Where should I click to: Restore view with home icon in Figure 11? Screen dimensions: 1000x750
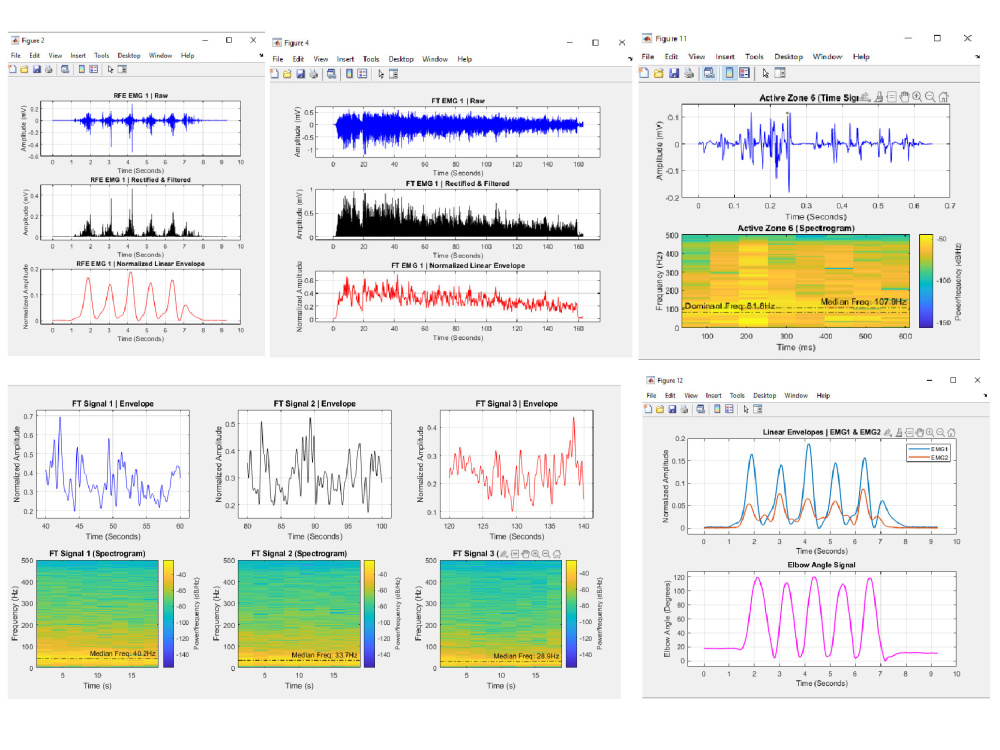(x=944, y=97)
